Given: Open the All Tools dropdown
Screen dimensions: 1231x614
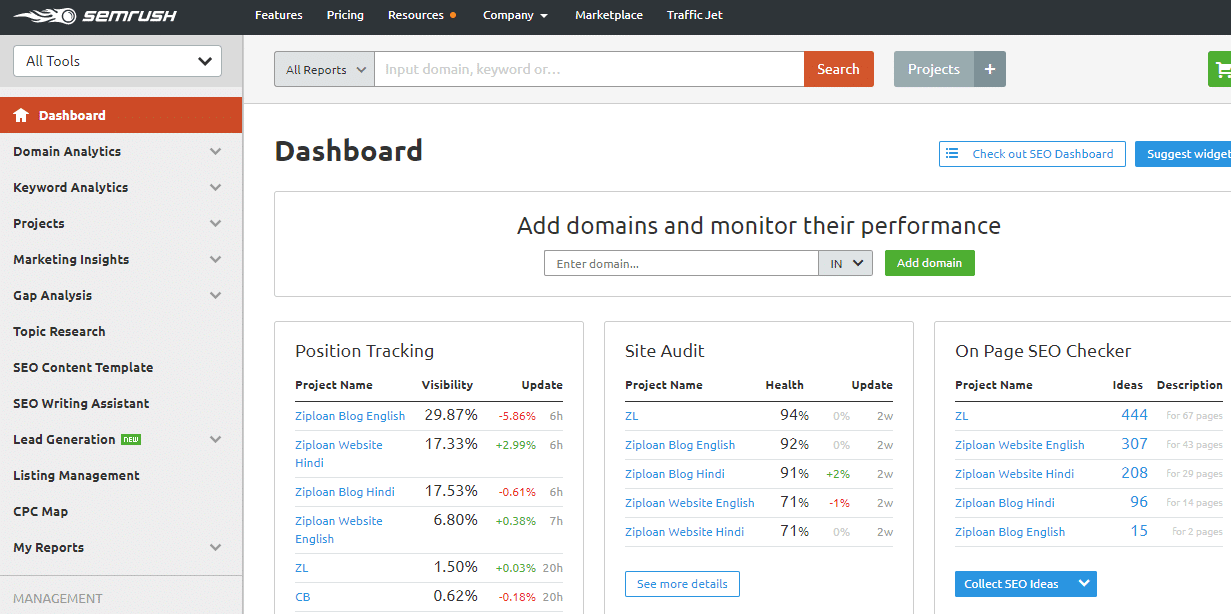Looking at the screenshot, I should pos(116,60).
